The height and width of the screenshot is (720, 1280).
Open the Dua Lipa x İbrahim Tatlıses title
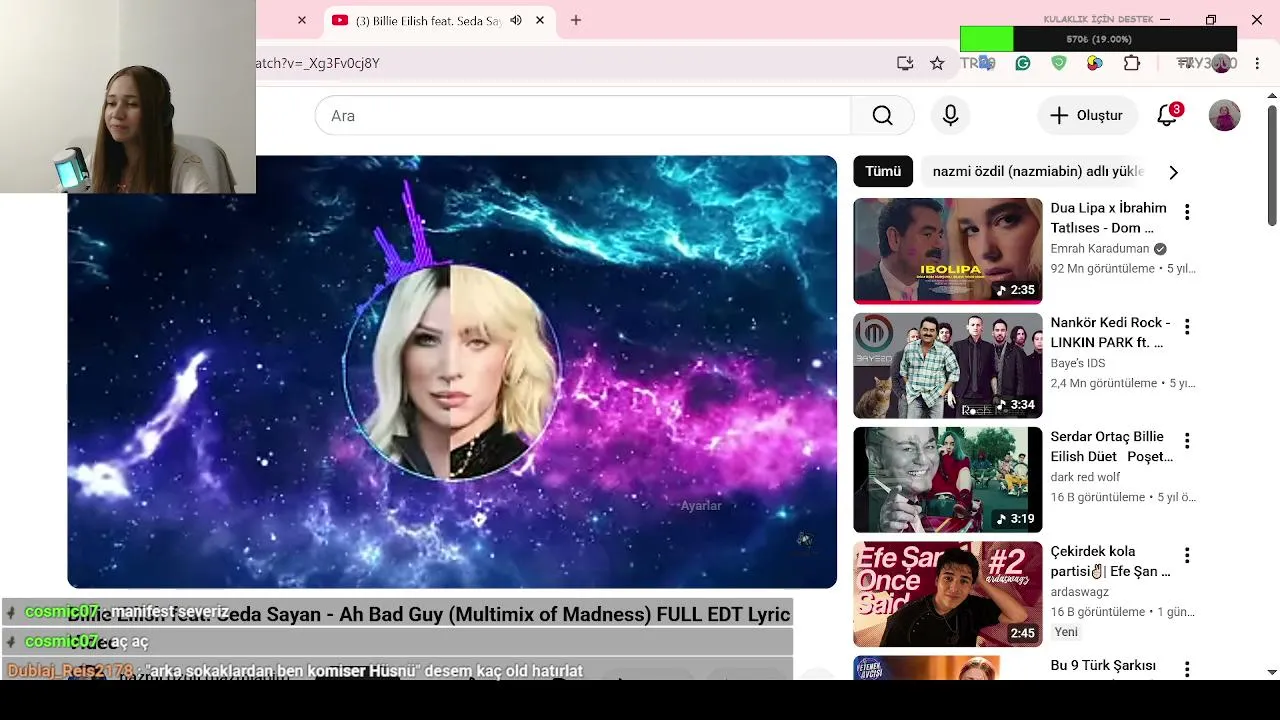click(1108, 218)
